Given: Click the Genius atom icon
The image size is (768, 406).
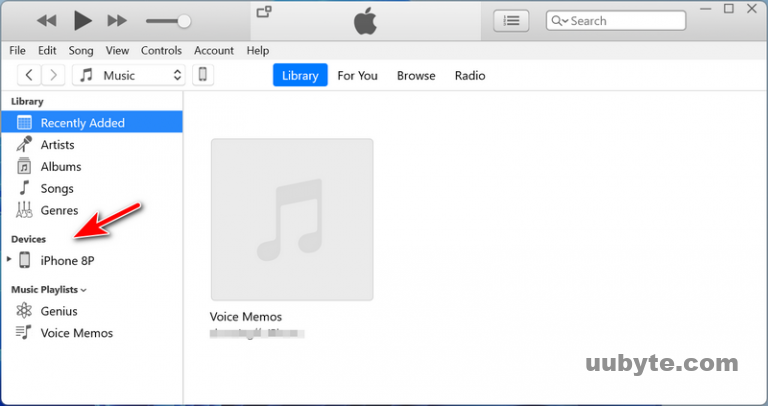Looking at the screenshot, I should (x=24, y=310).
